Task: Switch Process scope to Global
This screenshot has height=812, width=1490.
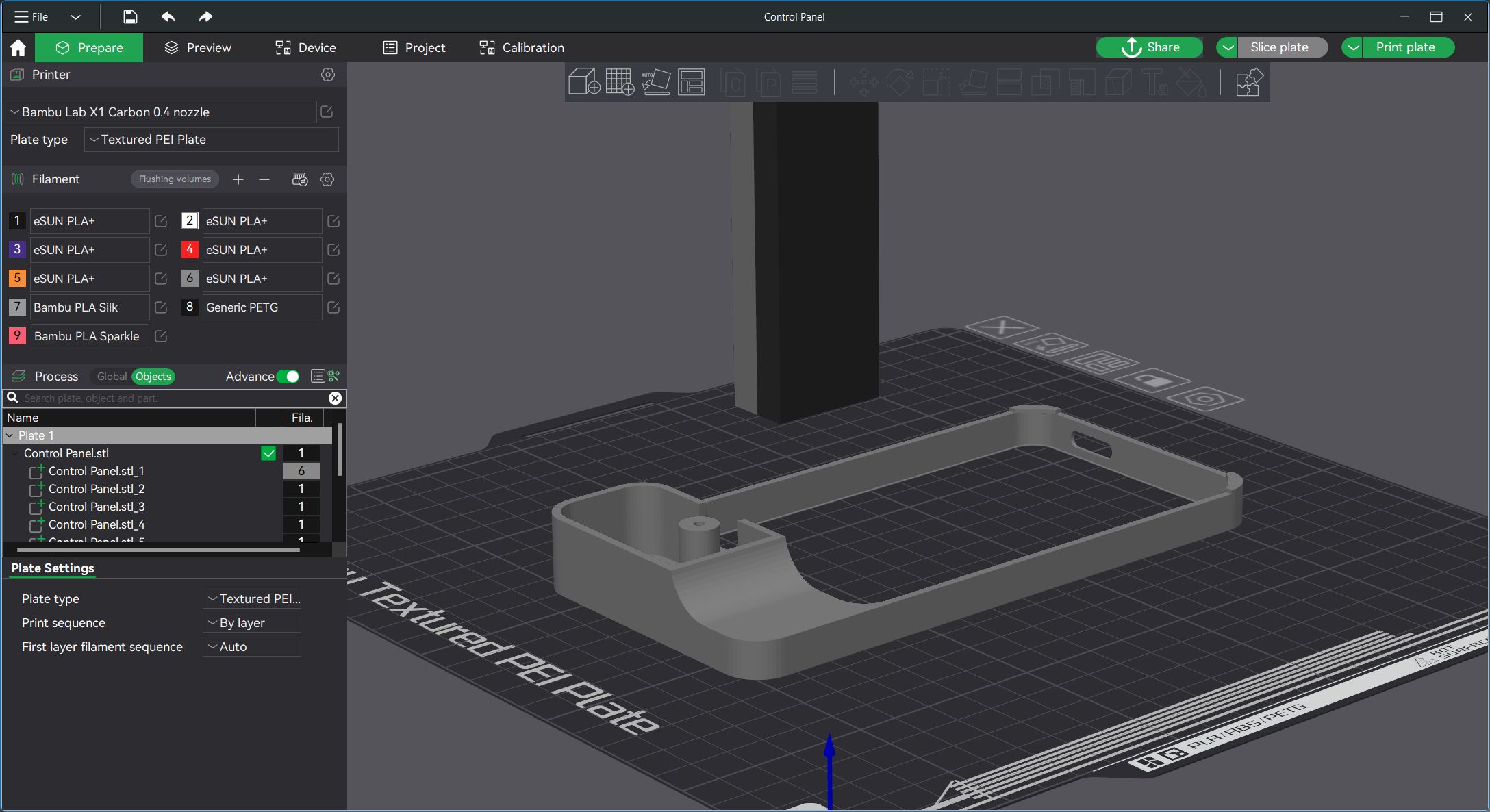Action: pyautogui.click(x=110, y=377)
